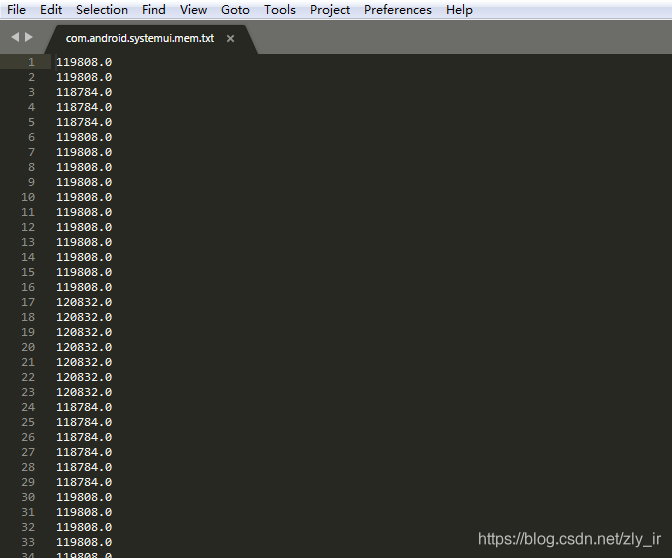The width and height of the screenshot is (672, 558).
Task: Place cursor on line 15 value 119808.0
Action: [x=84, y=272]
